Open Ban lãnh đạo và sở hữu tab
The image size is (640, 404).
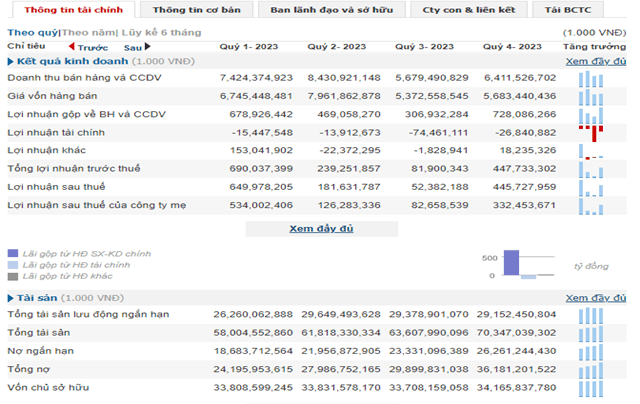tap(332, 10)
